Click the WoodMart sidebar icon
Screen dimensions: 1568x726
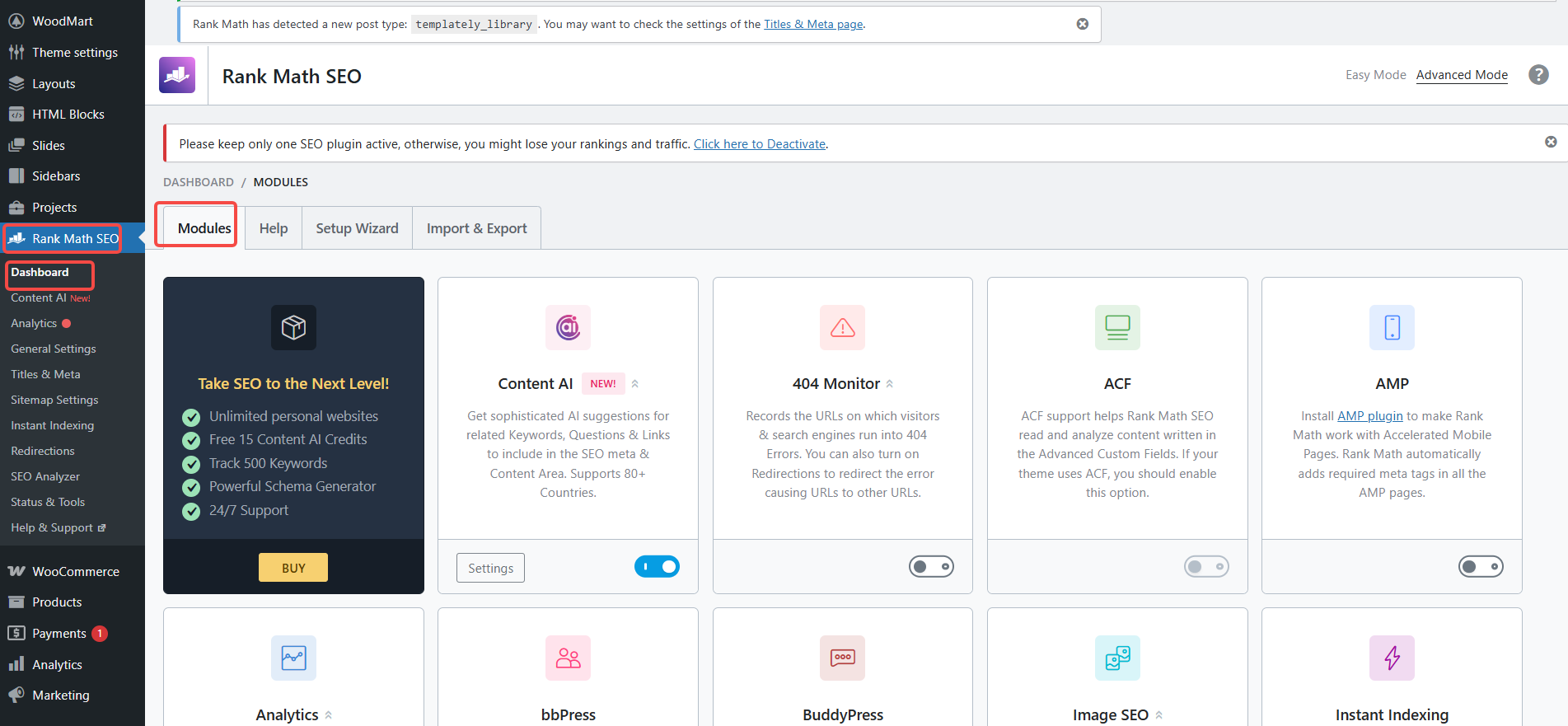(x=16, y=21)
